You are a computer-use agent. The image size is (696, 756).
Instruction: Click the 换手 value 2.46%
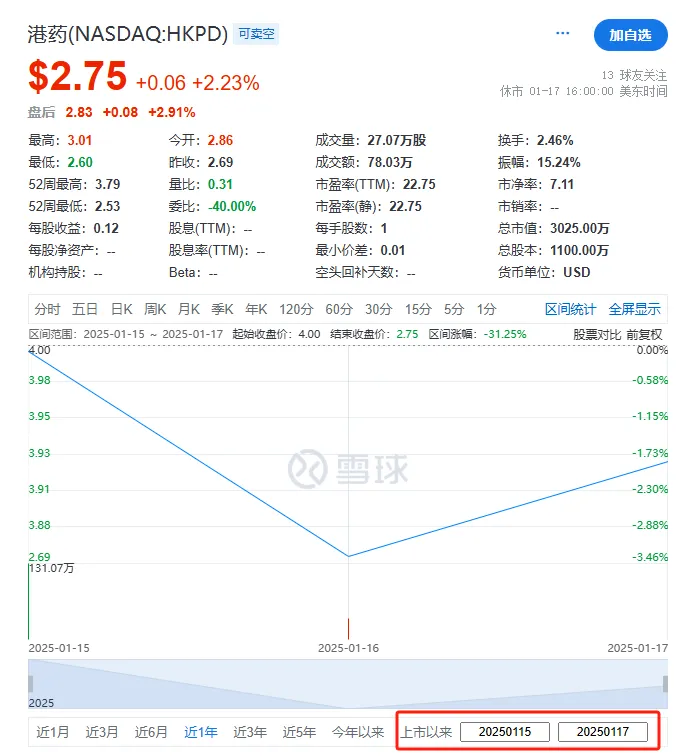tap(555, 140)
